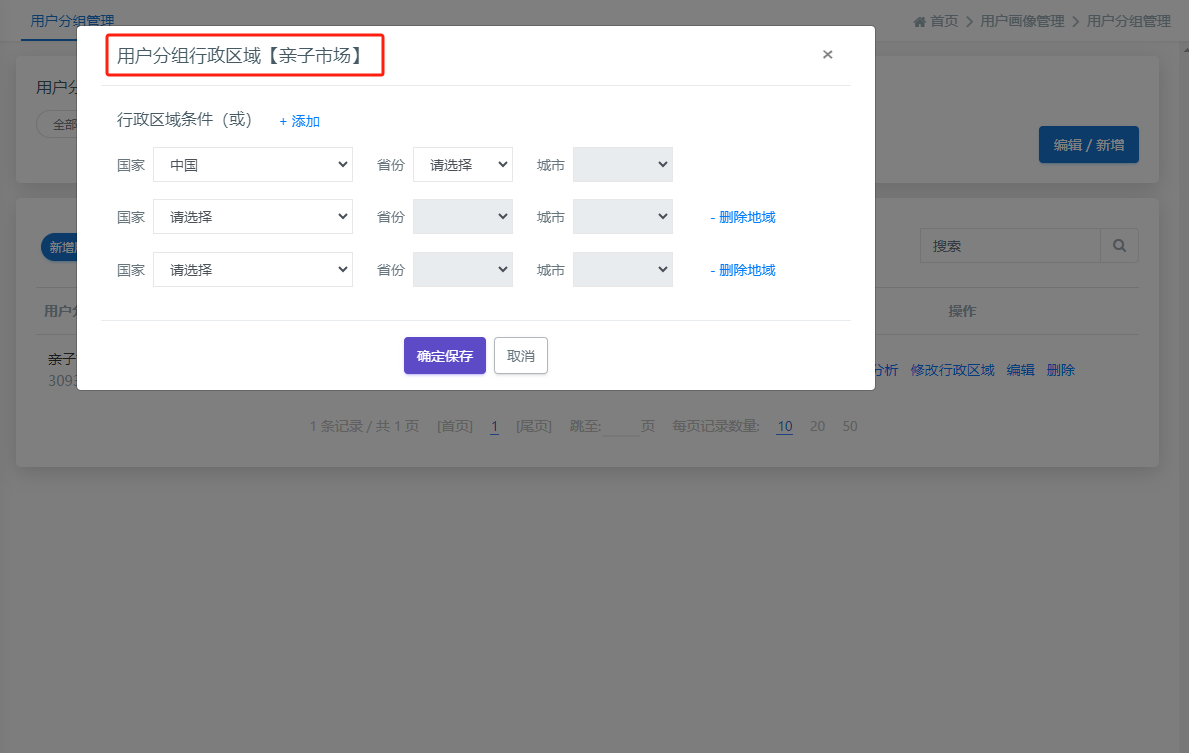Open the third row 国家 dropdown
1189x753 pixels.
[253, 270]
